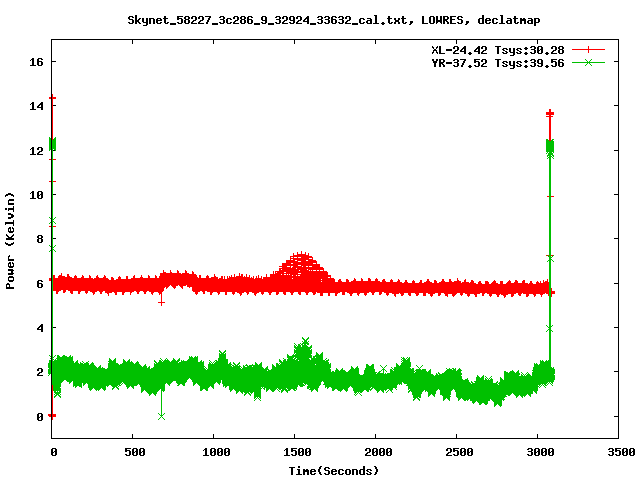Click the y-axis tick label 2
Viewport: 640px width, 480px height.
click(40, 372)
